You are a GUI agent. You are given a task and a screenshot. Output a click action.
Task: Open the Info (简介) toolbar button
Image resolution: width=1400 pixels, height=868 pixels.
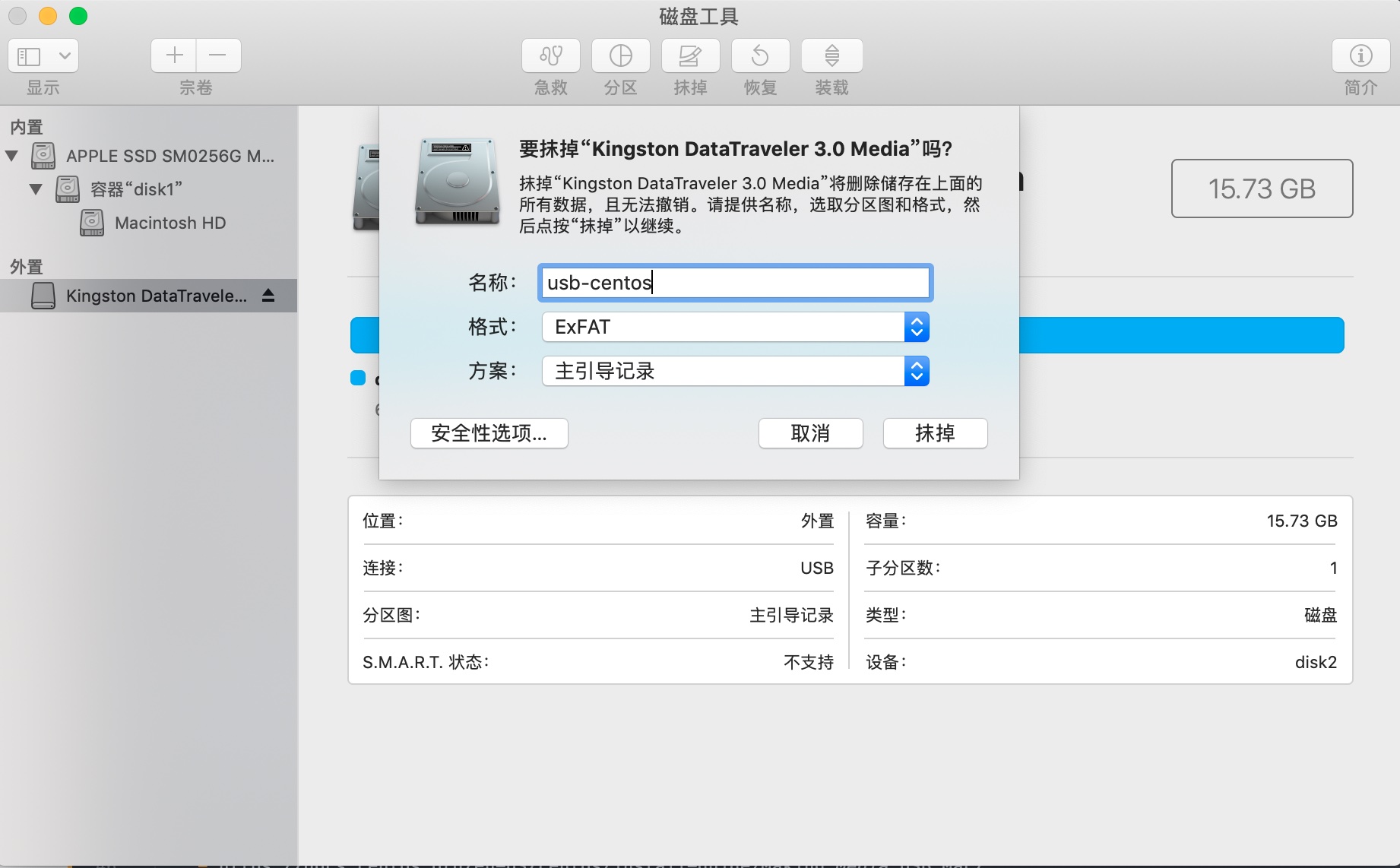tap(1361, 55)
